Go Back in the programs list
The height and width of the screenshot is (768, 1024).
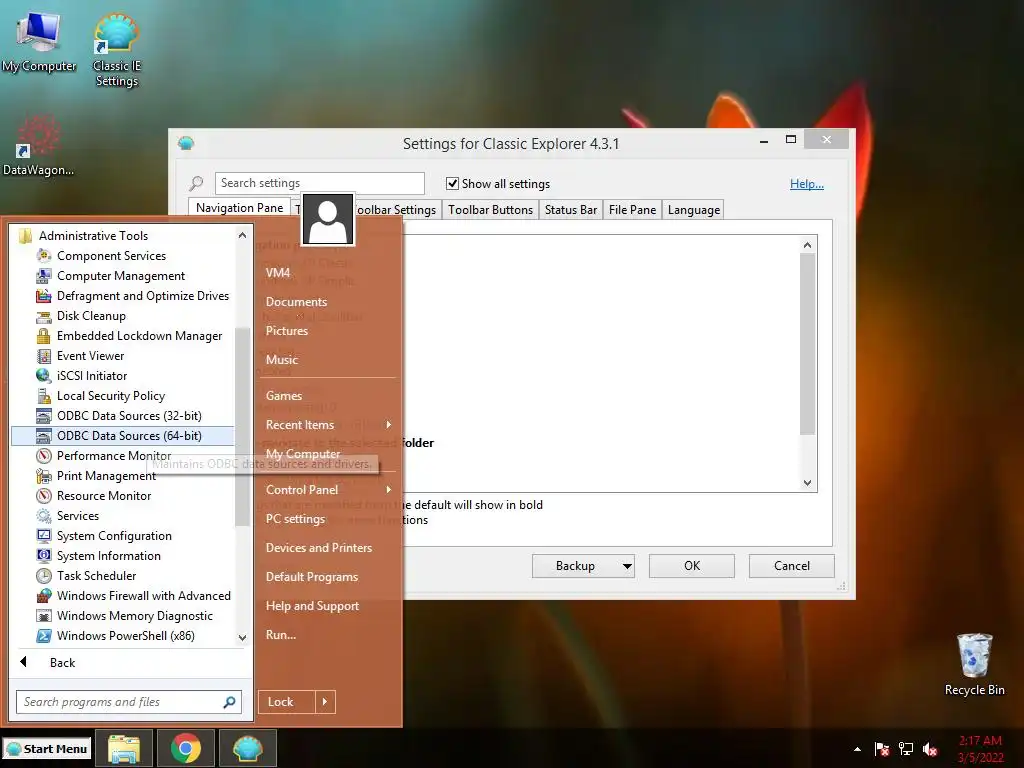point(63,663)
